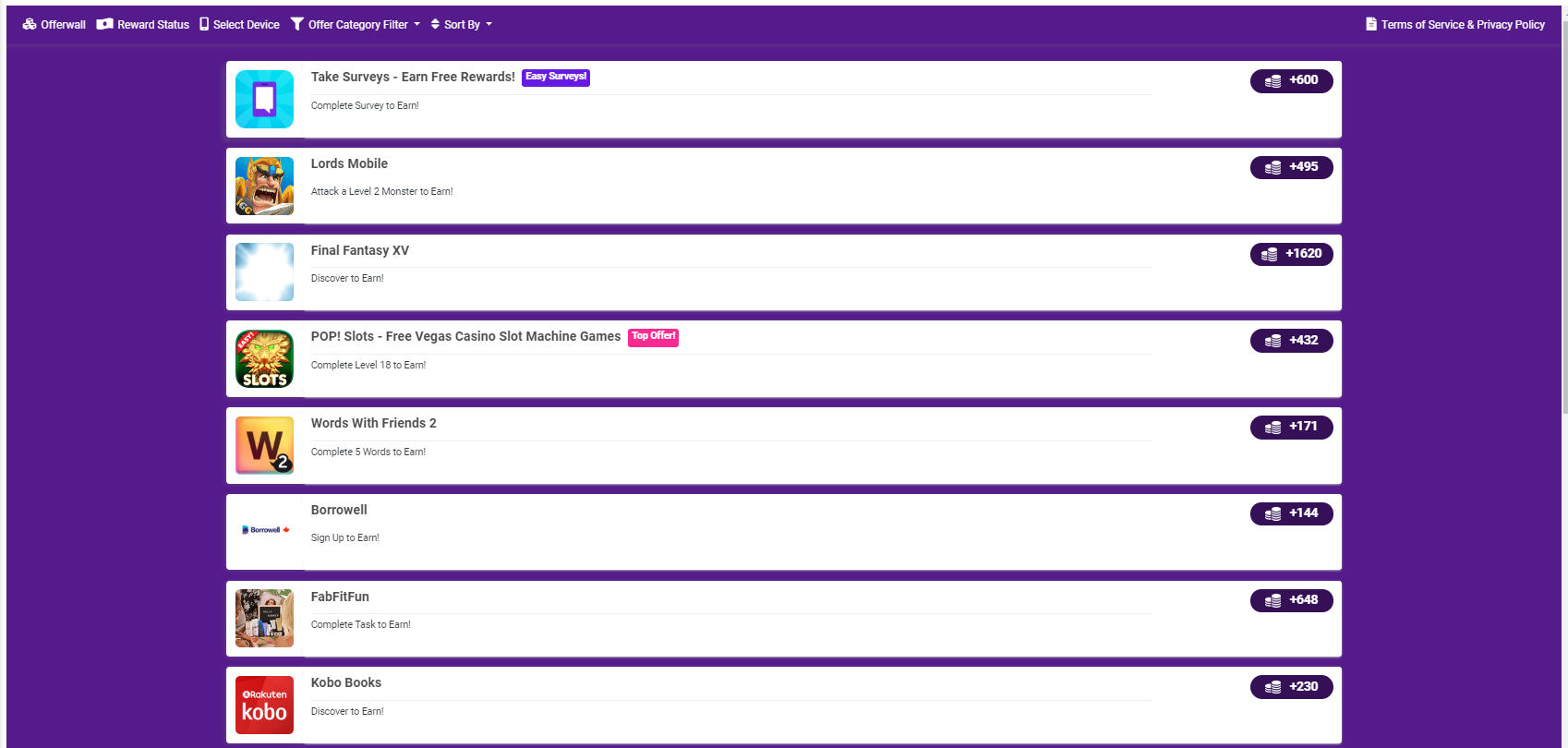Open the Offerwall menu item
1568x748 pixels.
click(x=54, y=25)
